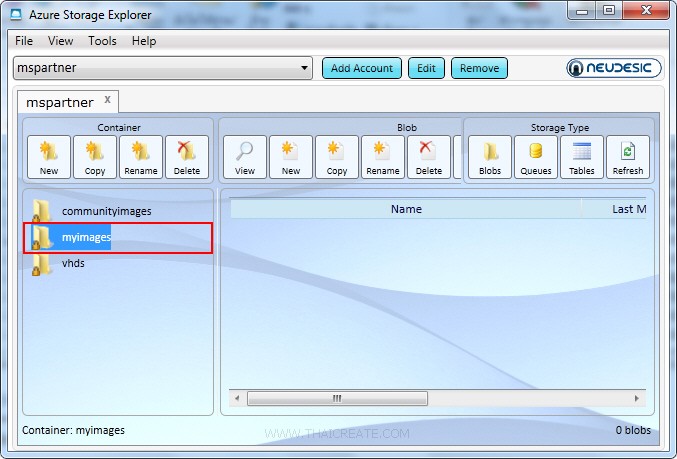Switch storage type to Blobs
677x459 pixels.
click(490, 157)
